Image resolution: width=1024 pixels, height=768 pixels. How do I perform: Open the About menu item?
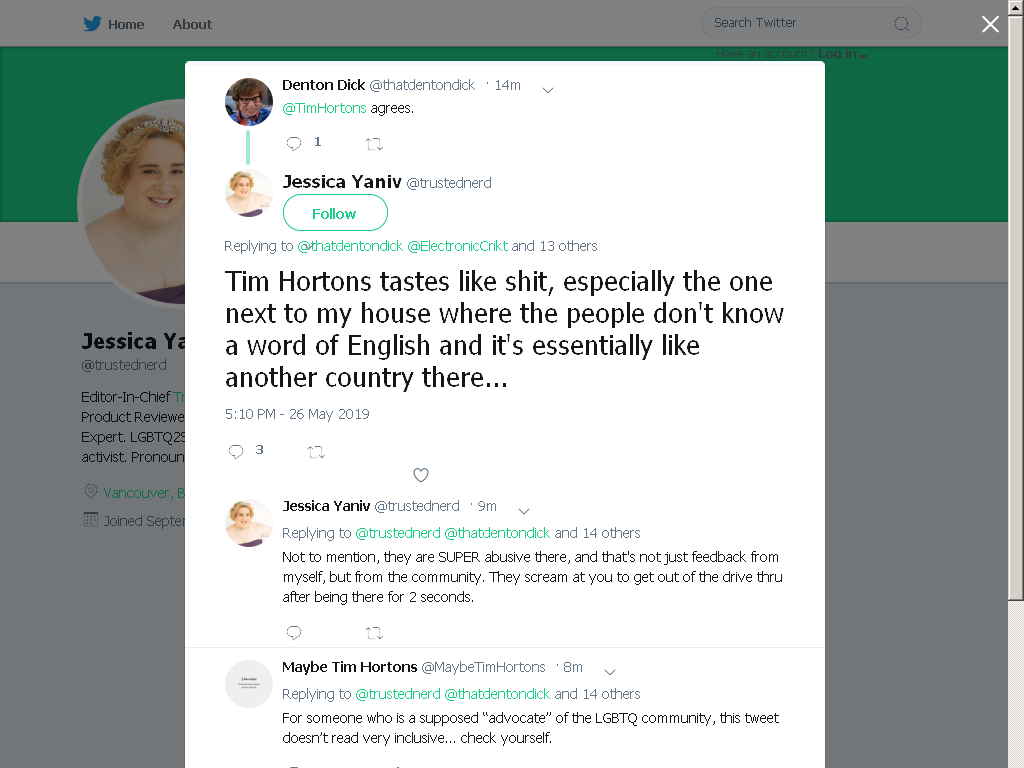tap(192, 25)
